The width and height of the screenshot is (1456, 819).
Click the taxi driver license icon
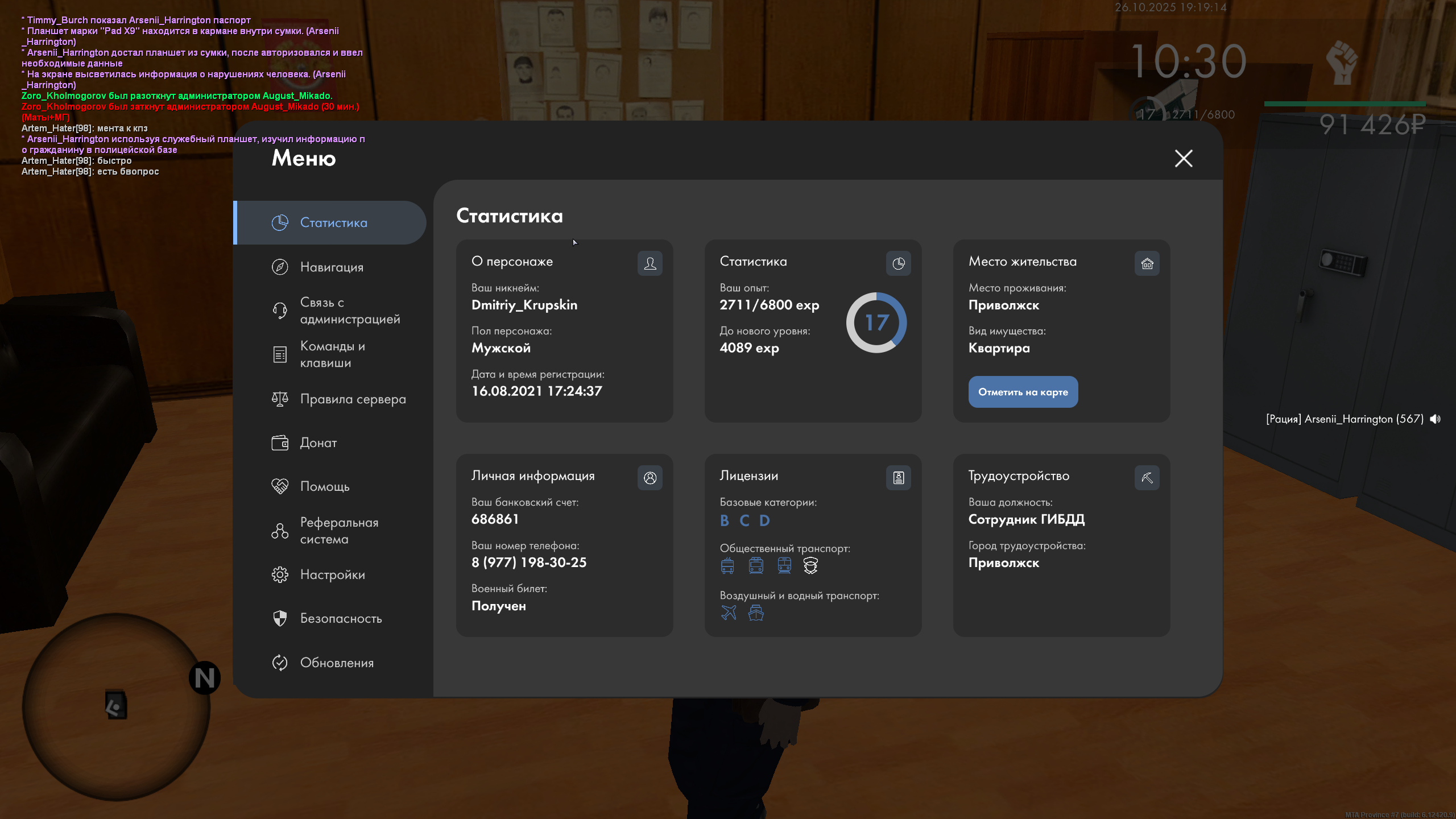810,565
